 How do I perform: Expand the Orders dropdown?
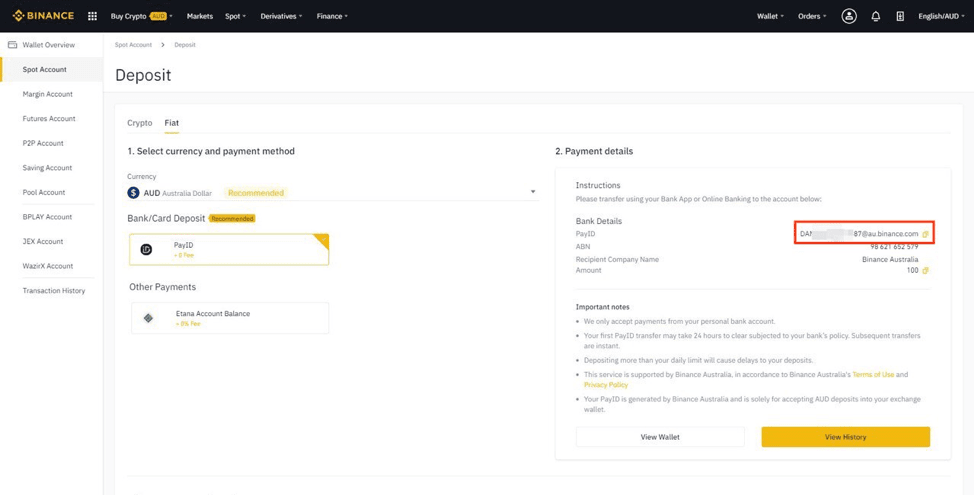(812, 16)
